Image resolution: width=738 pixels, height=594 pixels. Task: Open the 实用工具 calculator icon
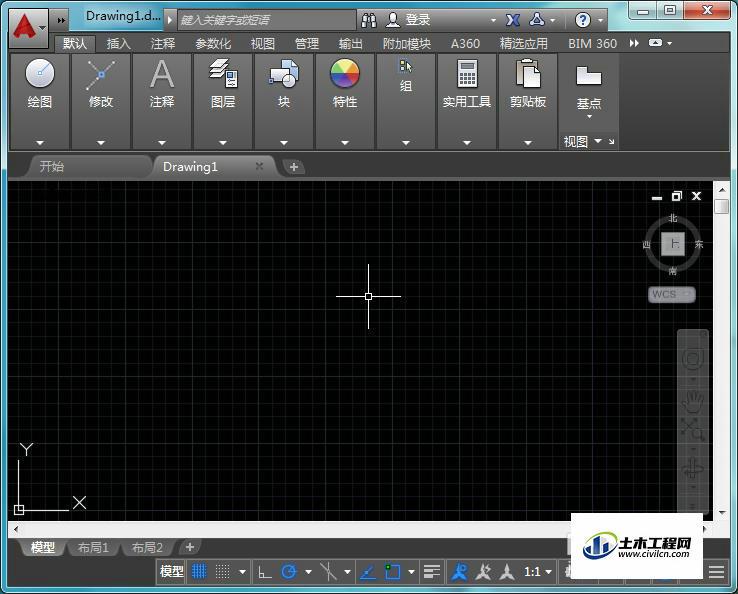click(467, 73)
